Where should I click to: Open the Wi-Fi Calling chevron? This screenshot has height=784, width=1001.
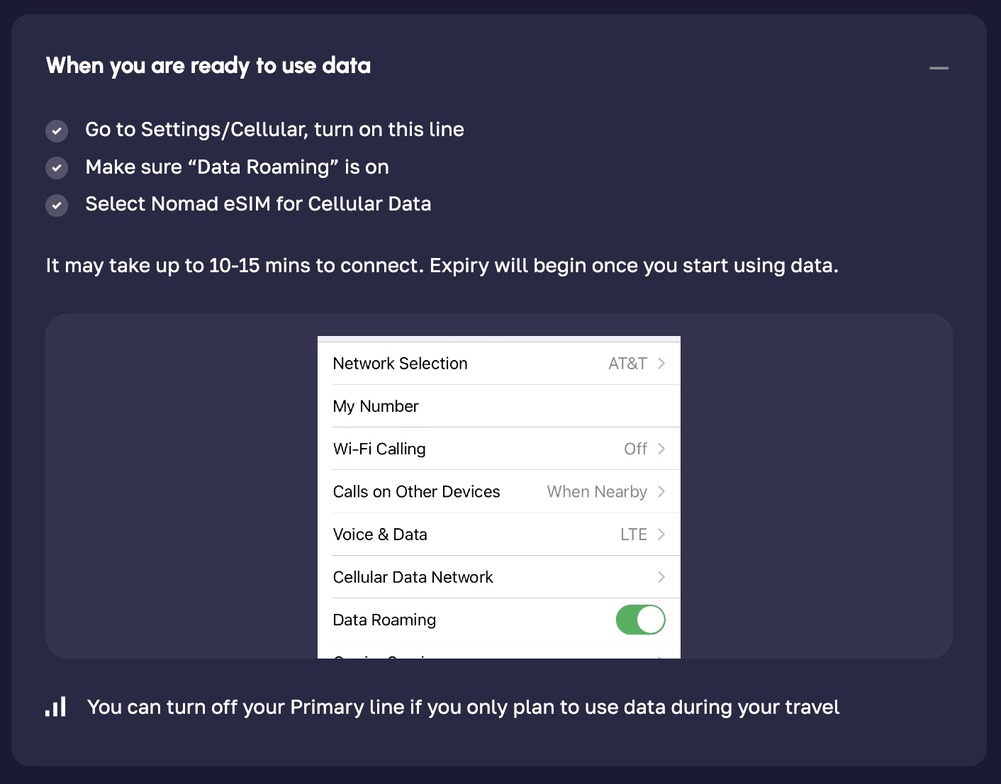pyautogui.click(x=661, y=449)
